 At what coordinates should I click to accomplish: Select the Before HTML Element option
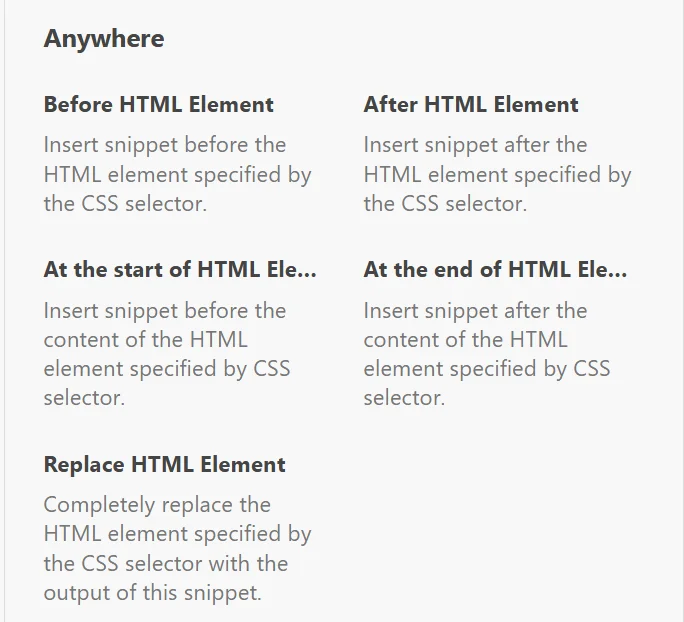click(158, 105)
